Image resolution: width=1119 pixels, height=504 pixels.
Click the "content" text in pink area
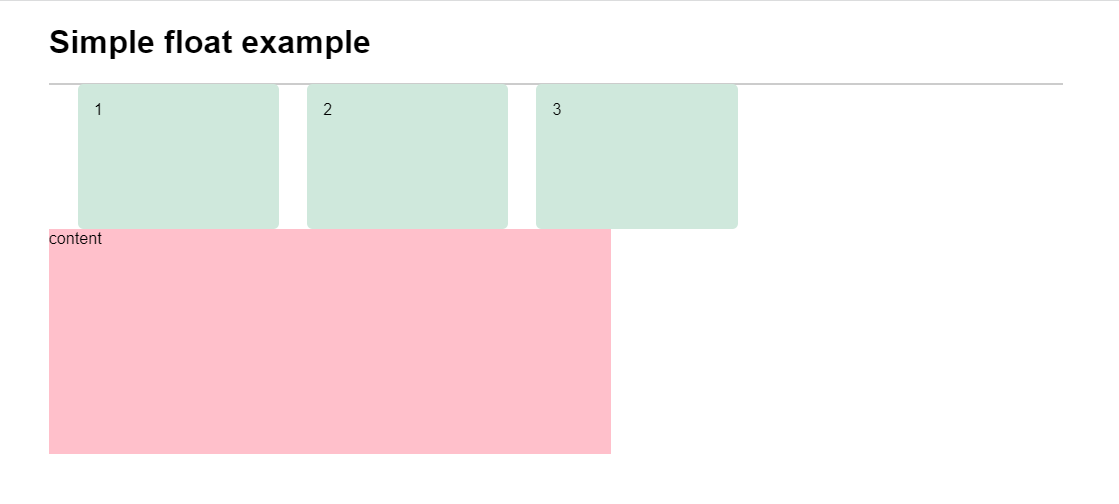75,239
